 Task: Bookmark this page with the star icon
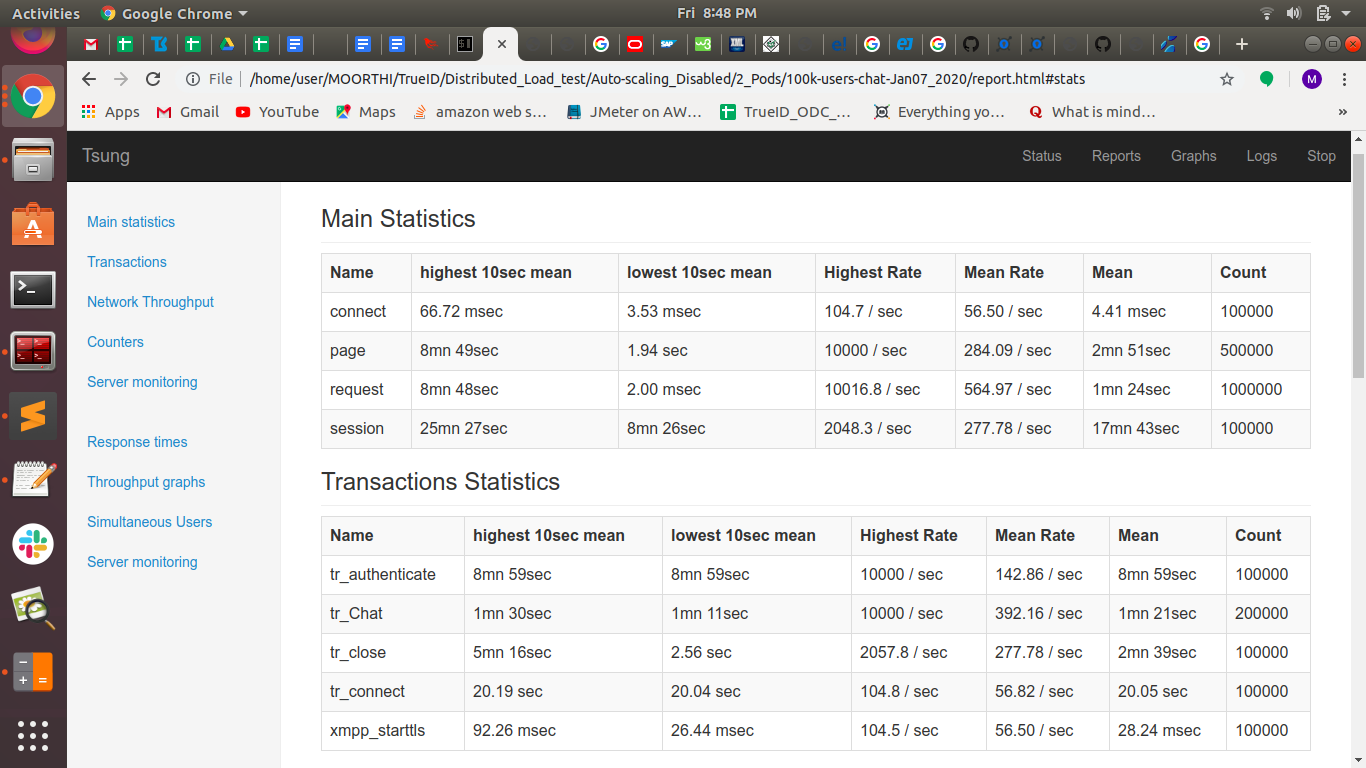[x=1227, y=78]
